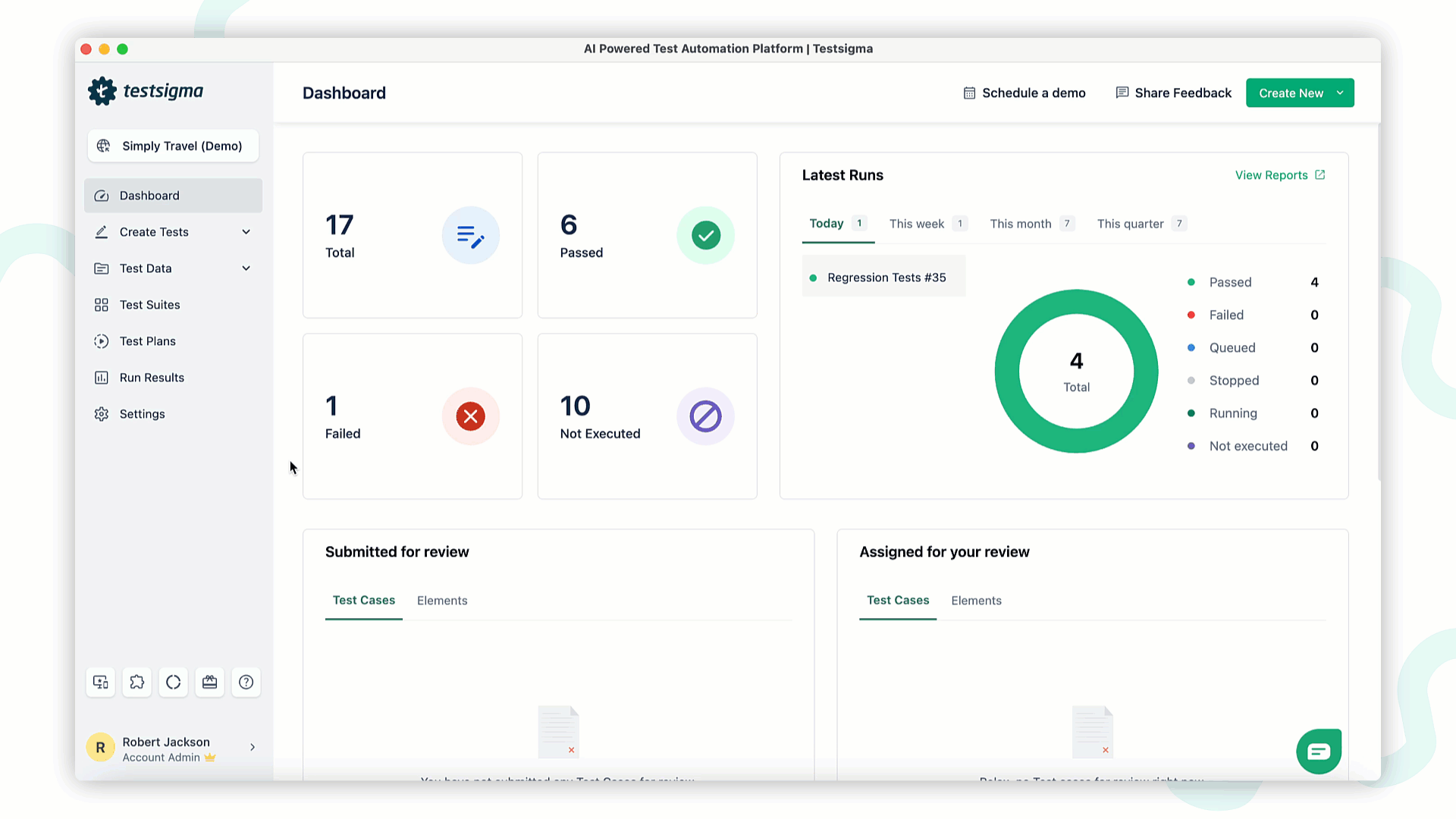Viewport: 1456px width, 819px height.
Task: Open the puzzle-piece addons icon
Action: [x=137, y=682]
